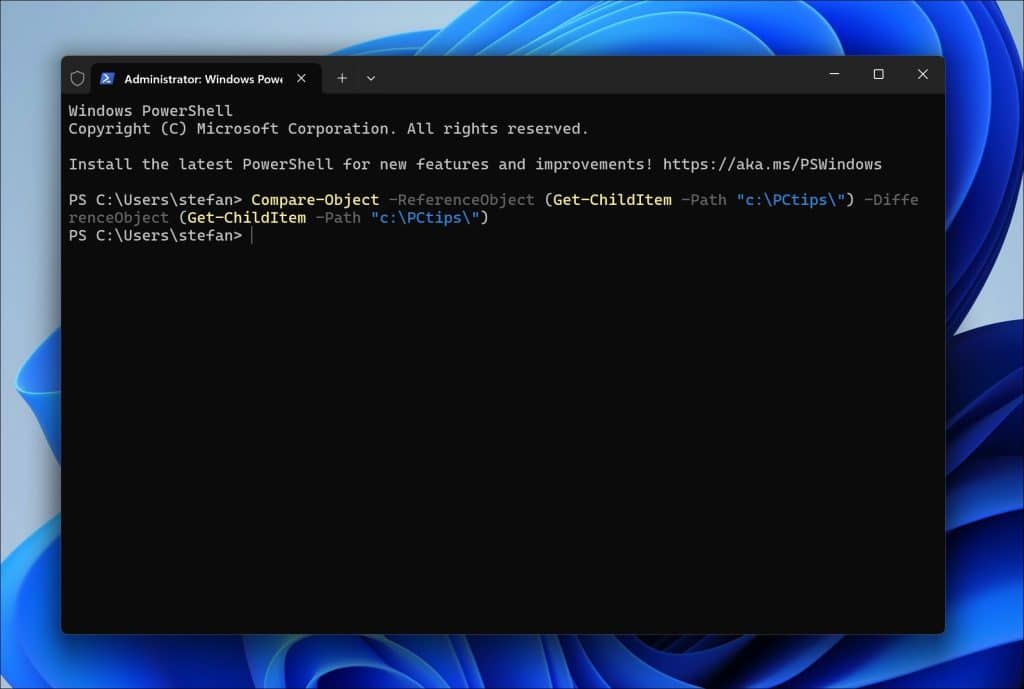Close the Terminal window
The image size is (1024, 689).
[x=922, y=74]
